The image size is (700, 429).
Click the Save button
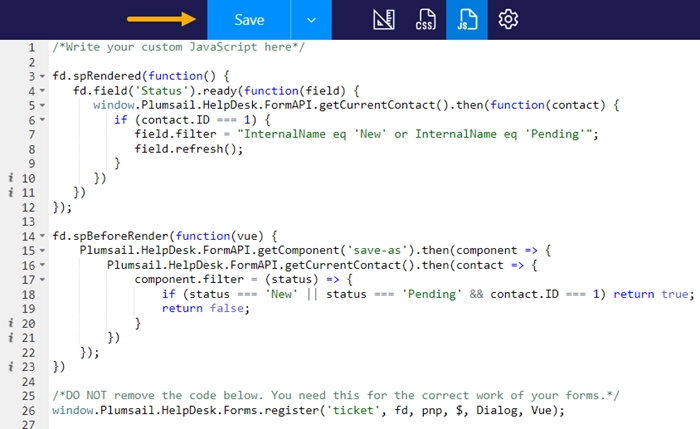tap(249, 20)
